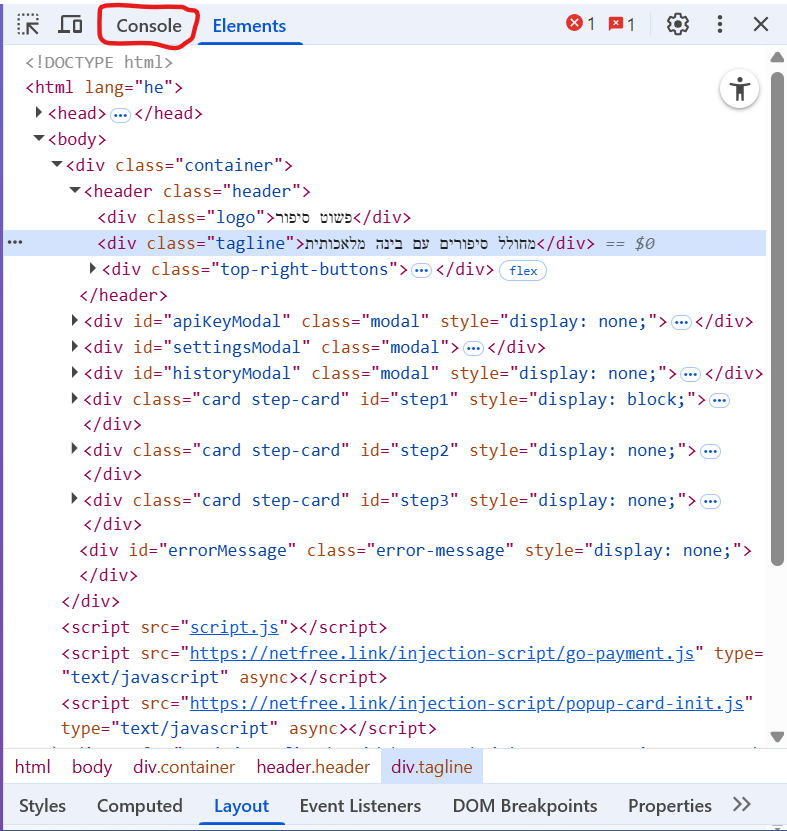Expand the step1 card div
This screenshot has height=831, width=787.
75,398
